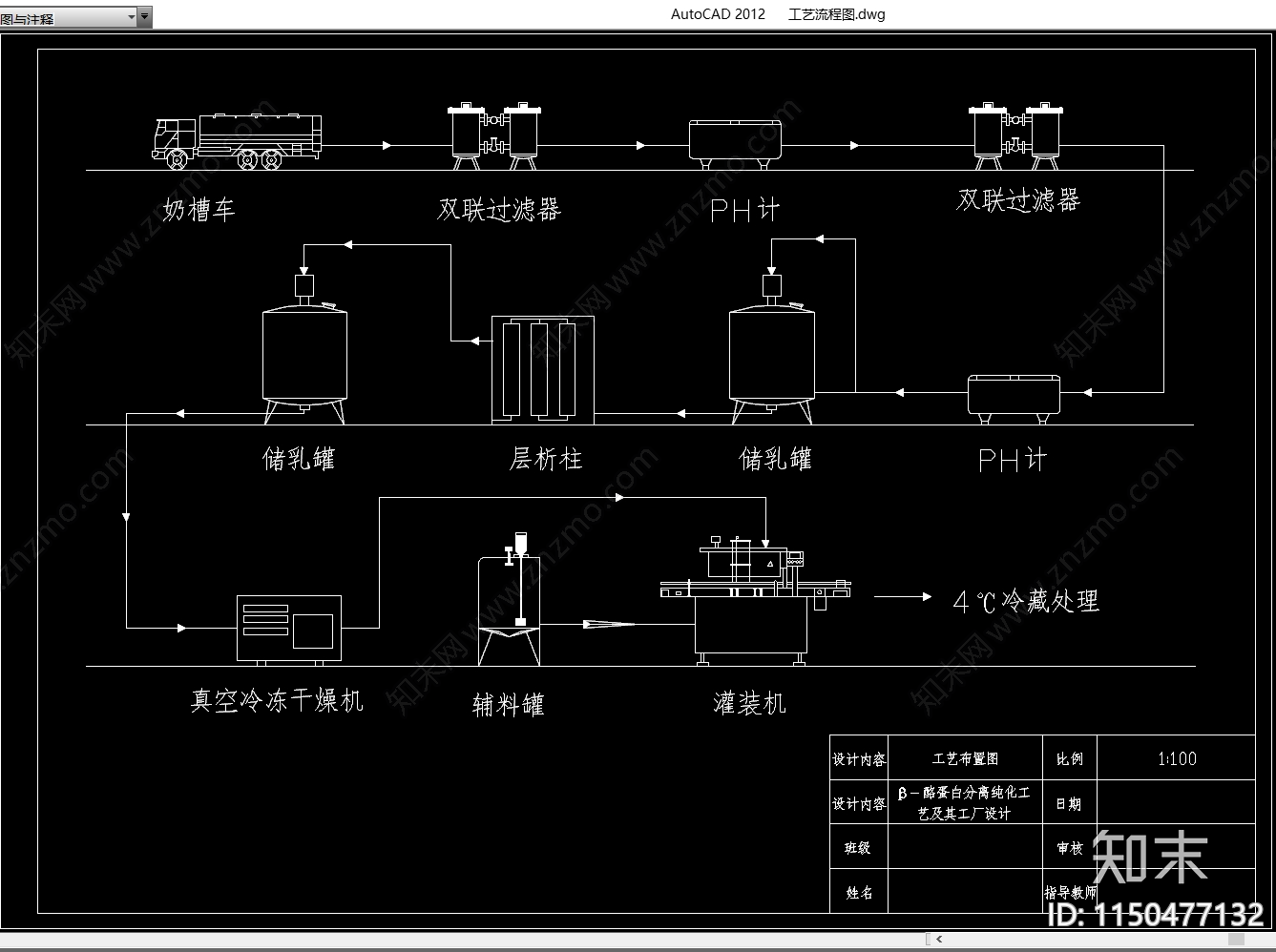Select the 储乳罐 label right of 层析柱
The height and width of the screenshot is (952, 1276).
pyautogui.click(x=776, y=459)
